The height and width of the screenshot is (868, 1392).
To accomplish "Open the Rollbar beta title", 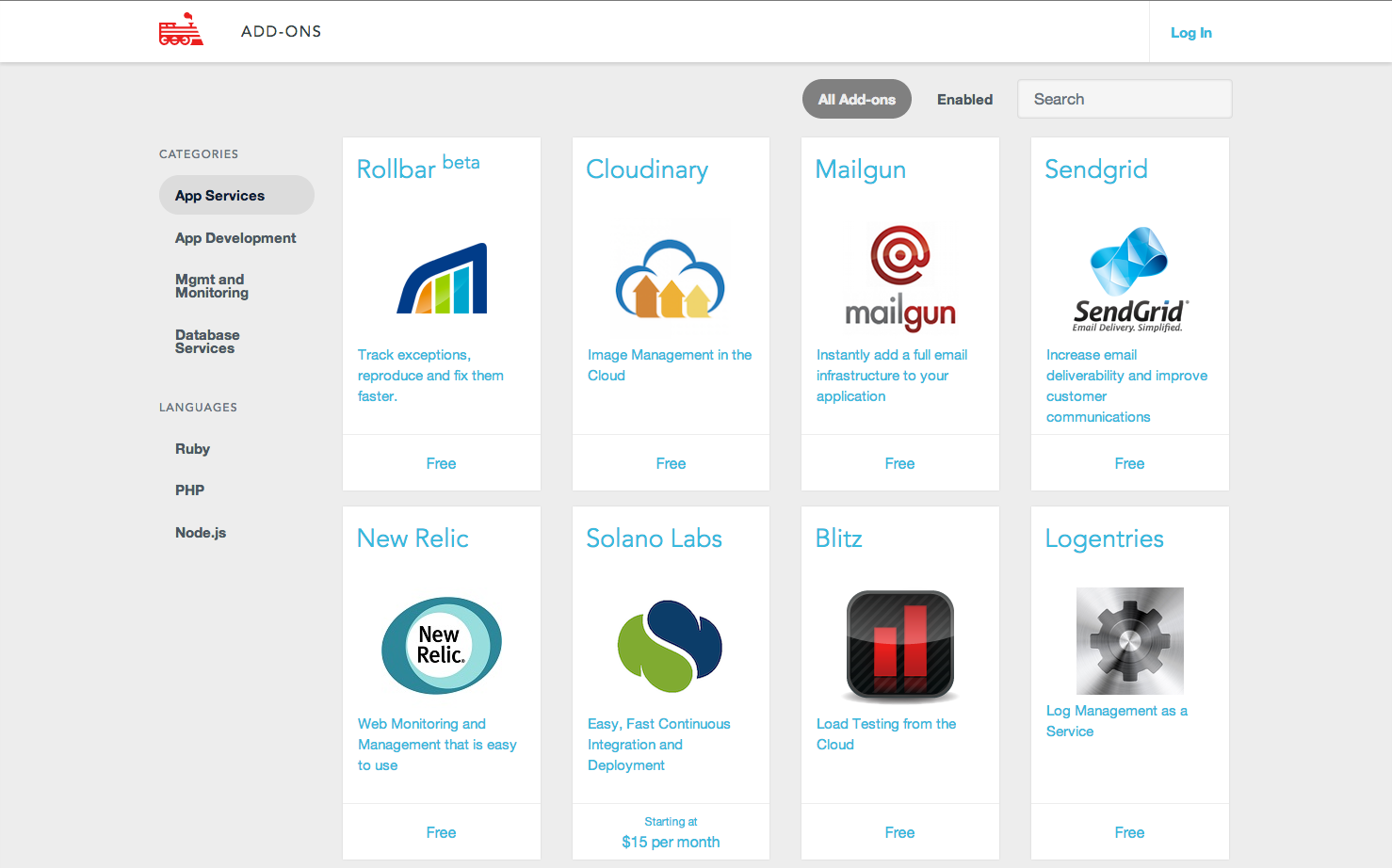I will [x=418, y=168].
